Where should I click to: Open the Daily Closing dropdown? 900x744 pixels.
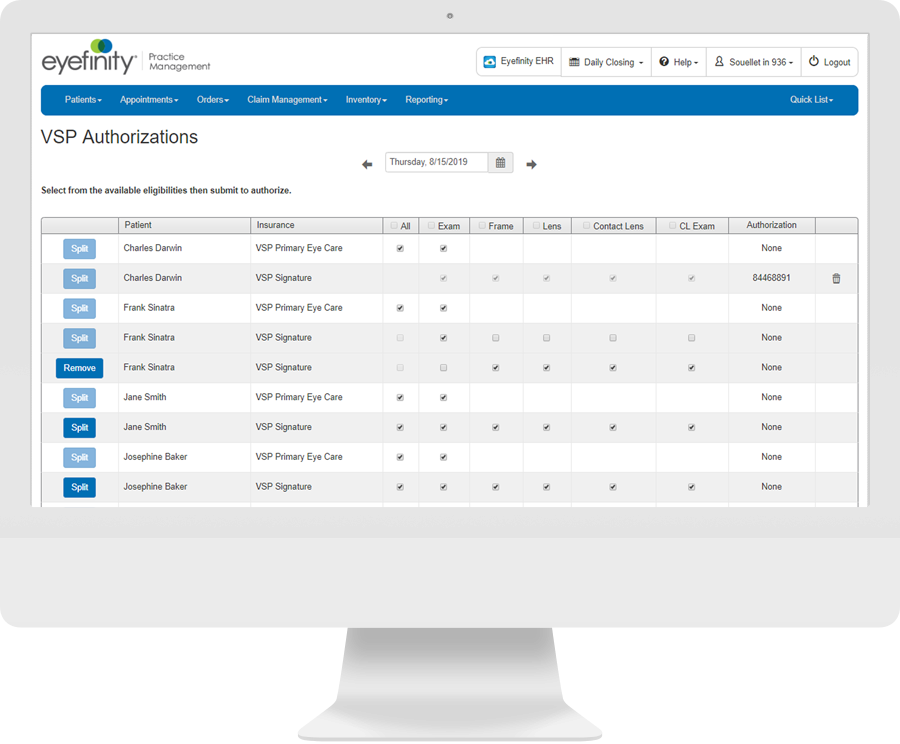pyautogui.click(x=606, y=62)
